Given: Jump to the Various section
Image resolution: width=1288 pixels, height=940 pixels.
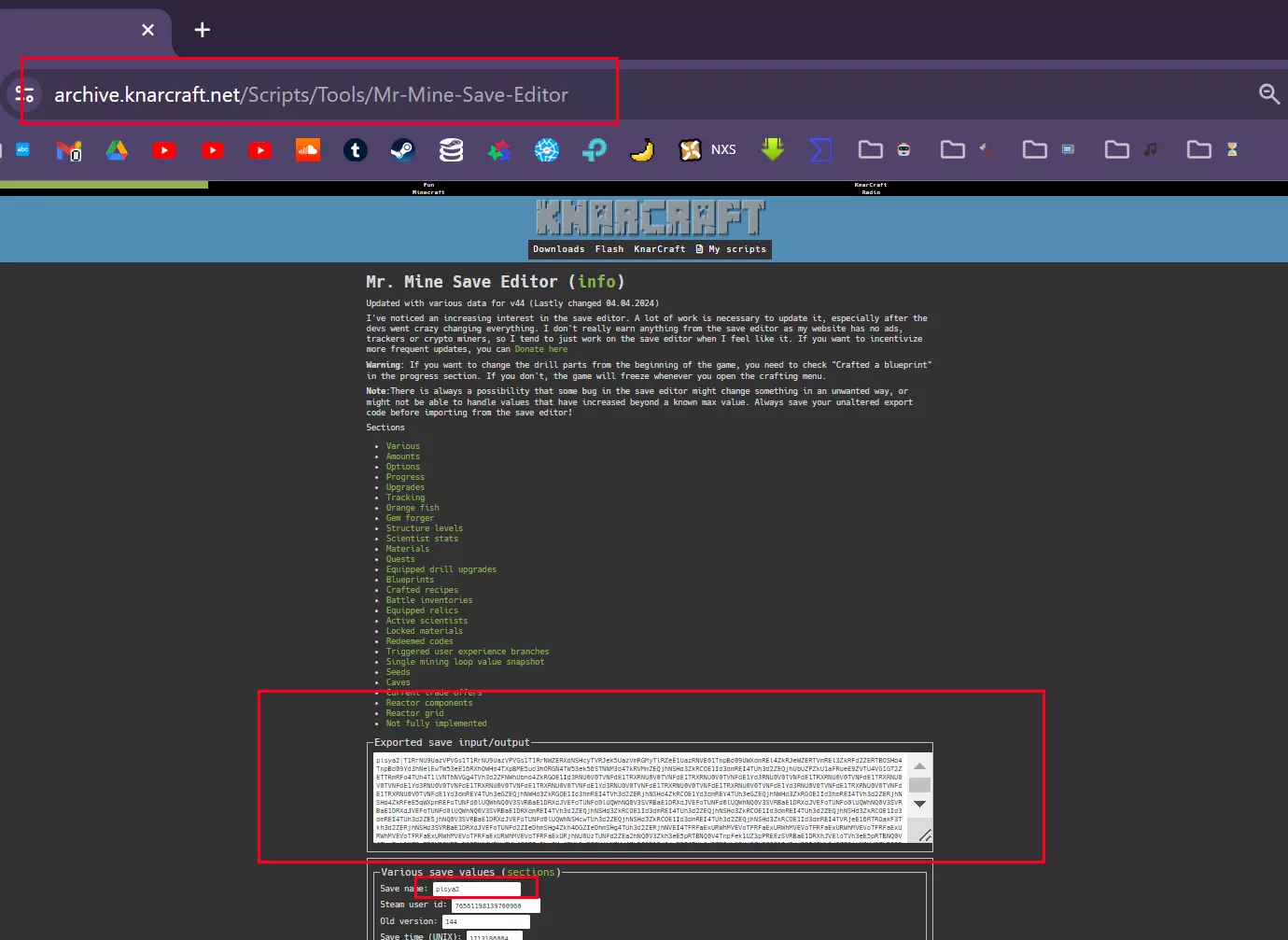Looking at the screenshot, I should (x=403, y=446).
